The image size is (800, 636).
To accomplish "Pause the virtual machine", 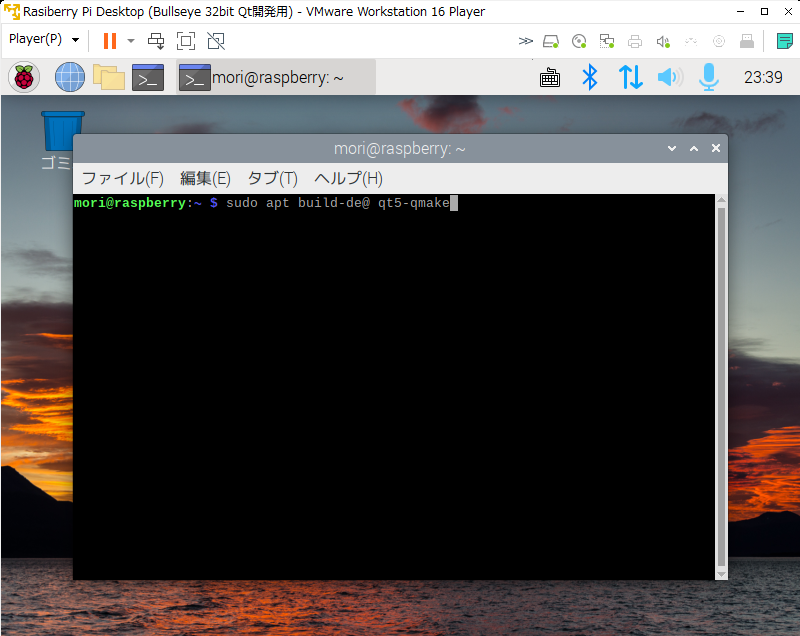I will click(x=110, y=41).
